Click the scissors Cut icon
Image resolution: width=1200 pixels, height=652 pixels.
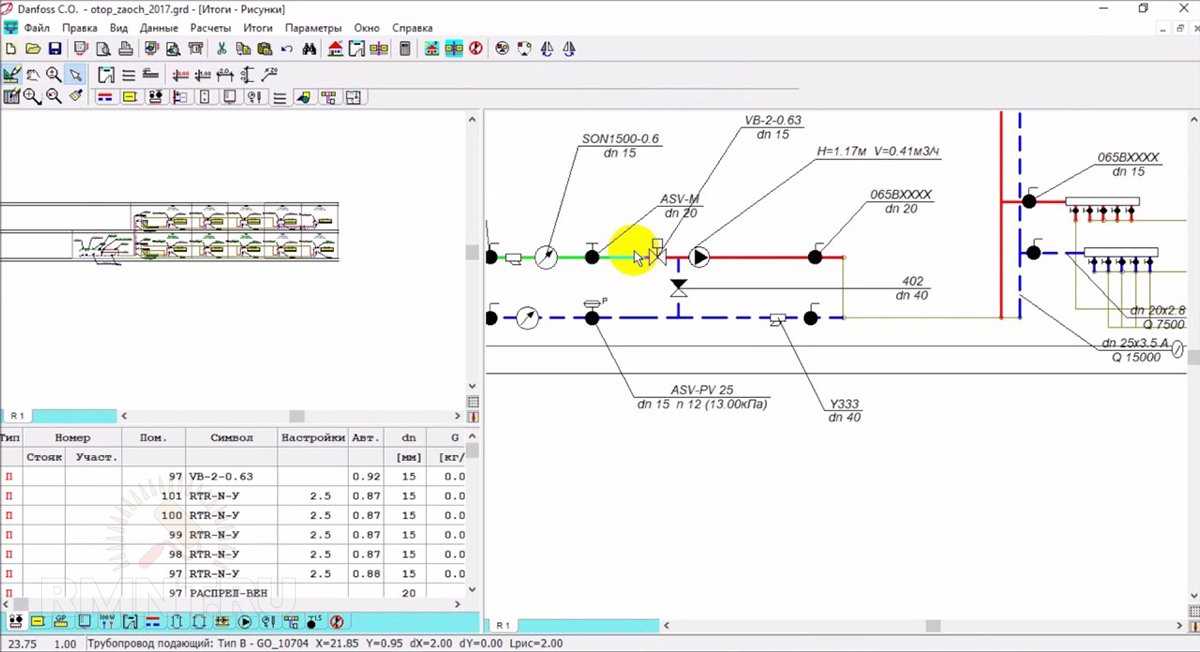(x=222, y=48)
